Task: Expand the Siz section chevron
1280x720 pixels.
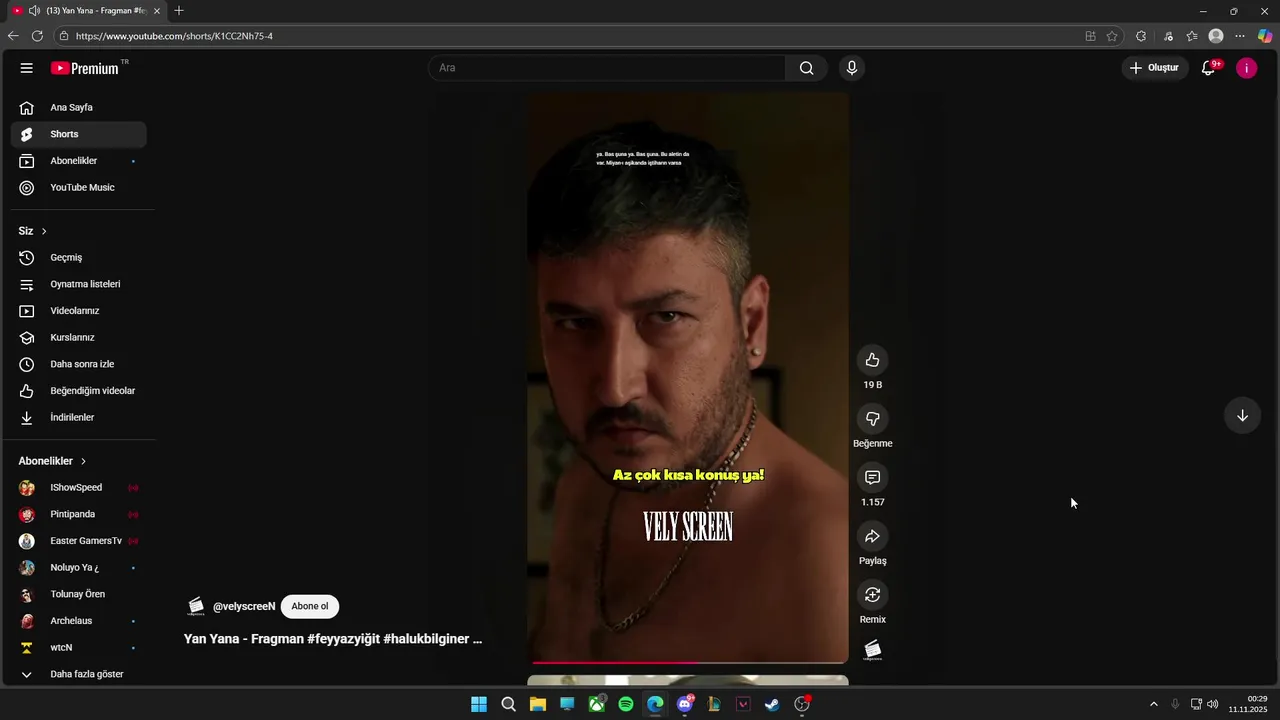Action: click(x=44, y=231)
